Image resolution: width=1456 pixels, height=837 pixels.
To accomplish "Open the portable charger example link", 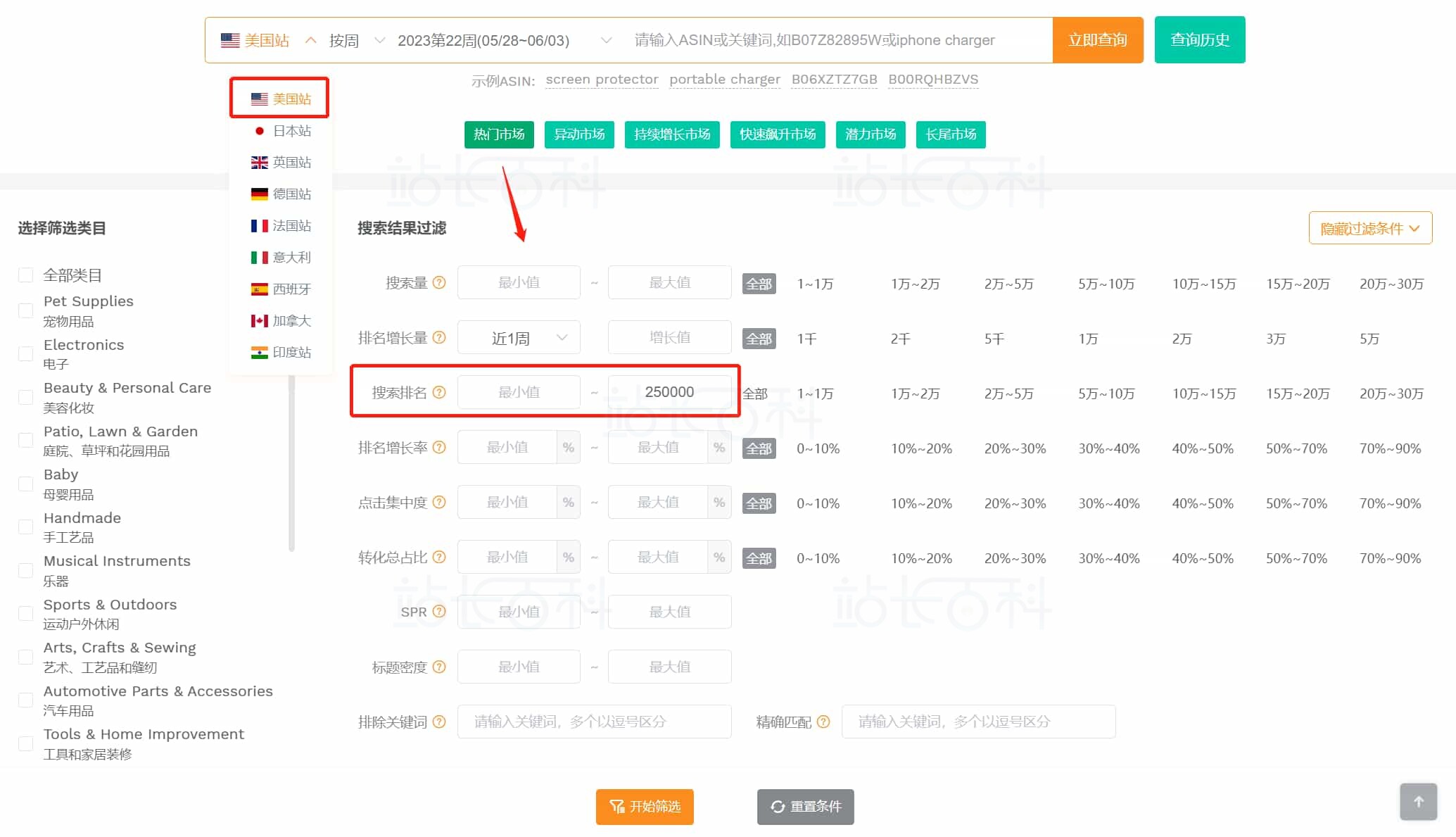I will [x=724, y=80].
